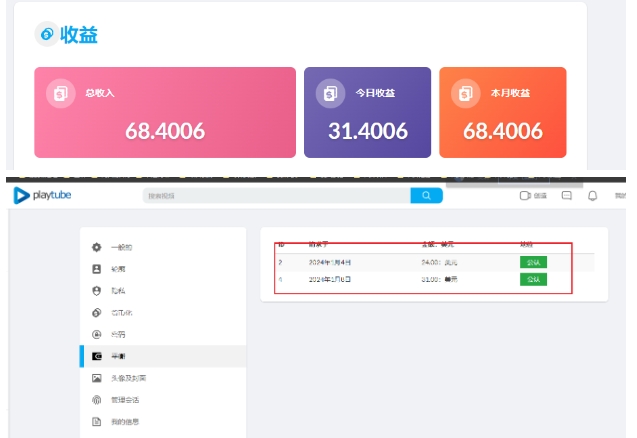The height and width of the screenshot is (438, 637).
Task: Click the video camera upload icon
Action: tap(525, 196)
